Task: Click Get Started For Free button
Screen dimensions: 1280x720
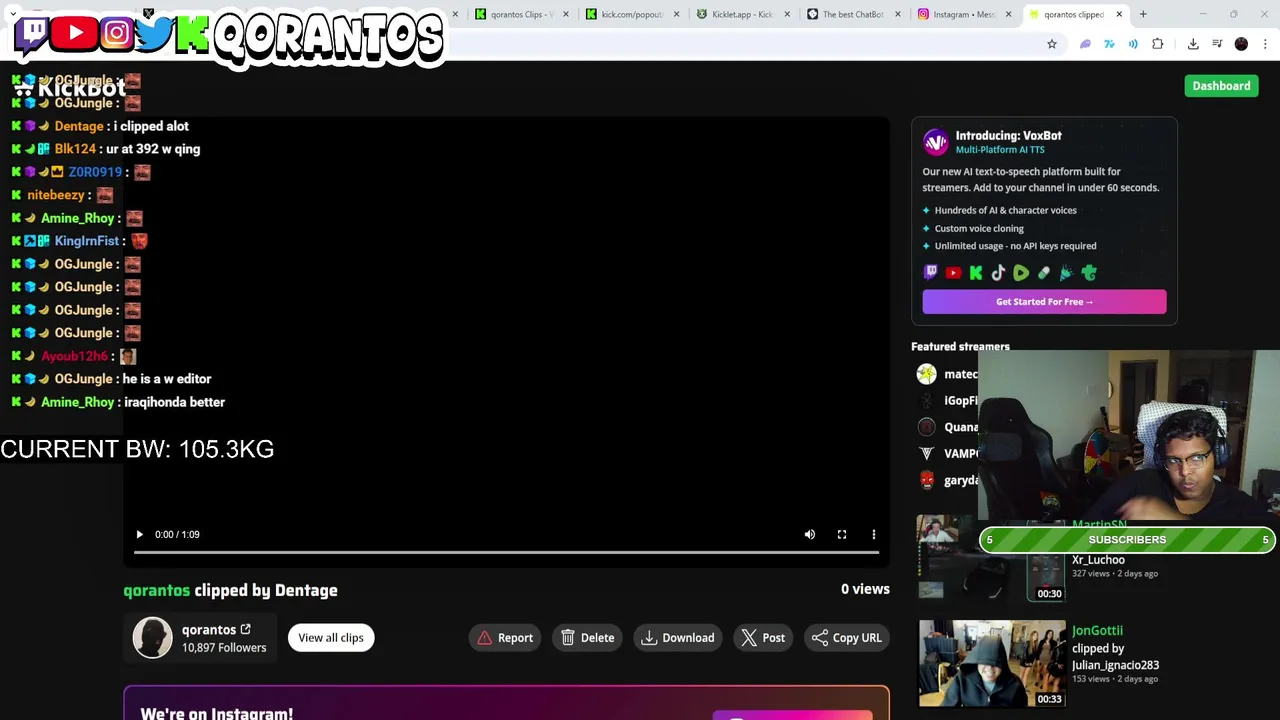Action: pos(1044,302)
